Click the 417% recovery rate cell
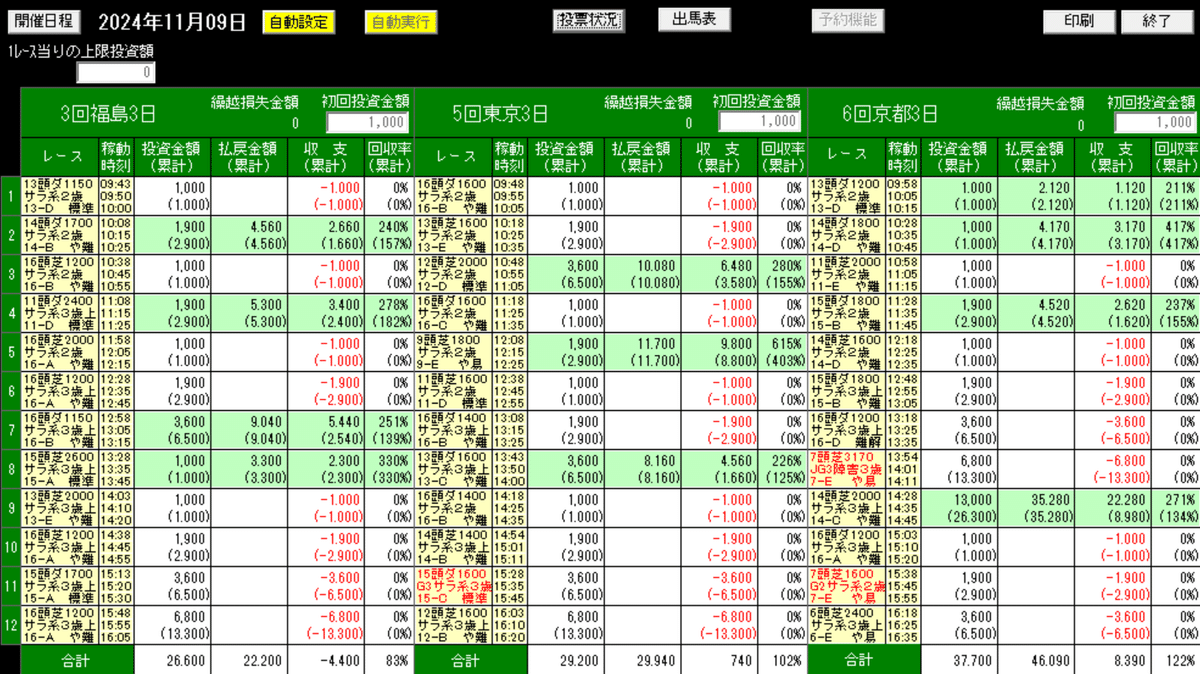The height and width of the screenshot is (674, 1200). (1176, 234)
